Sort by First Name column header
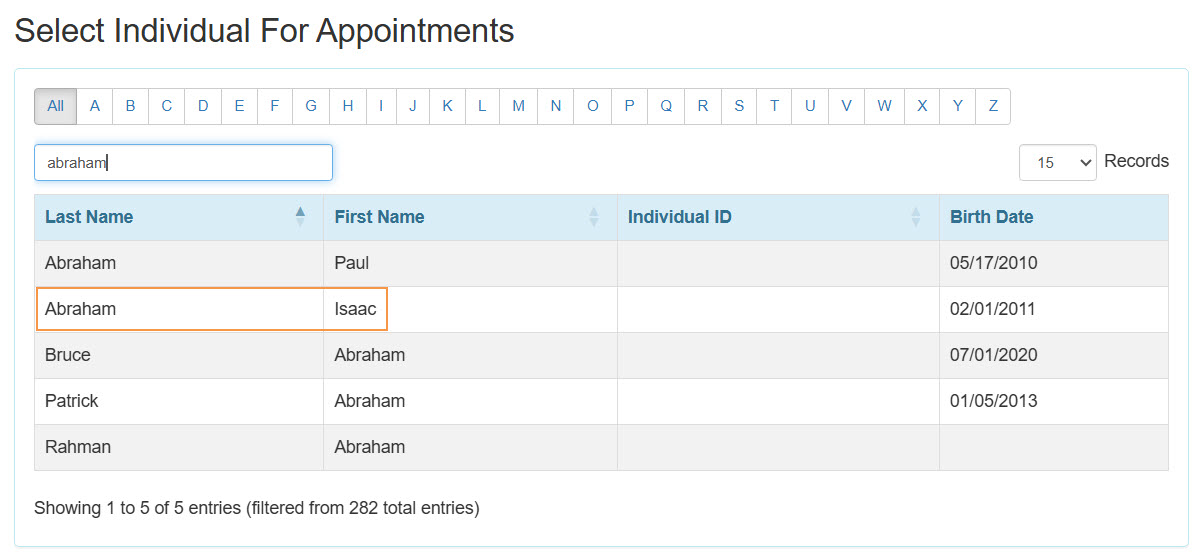The width and height of the screenshot is (1198, 558). [379, 217]
